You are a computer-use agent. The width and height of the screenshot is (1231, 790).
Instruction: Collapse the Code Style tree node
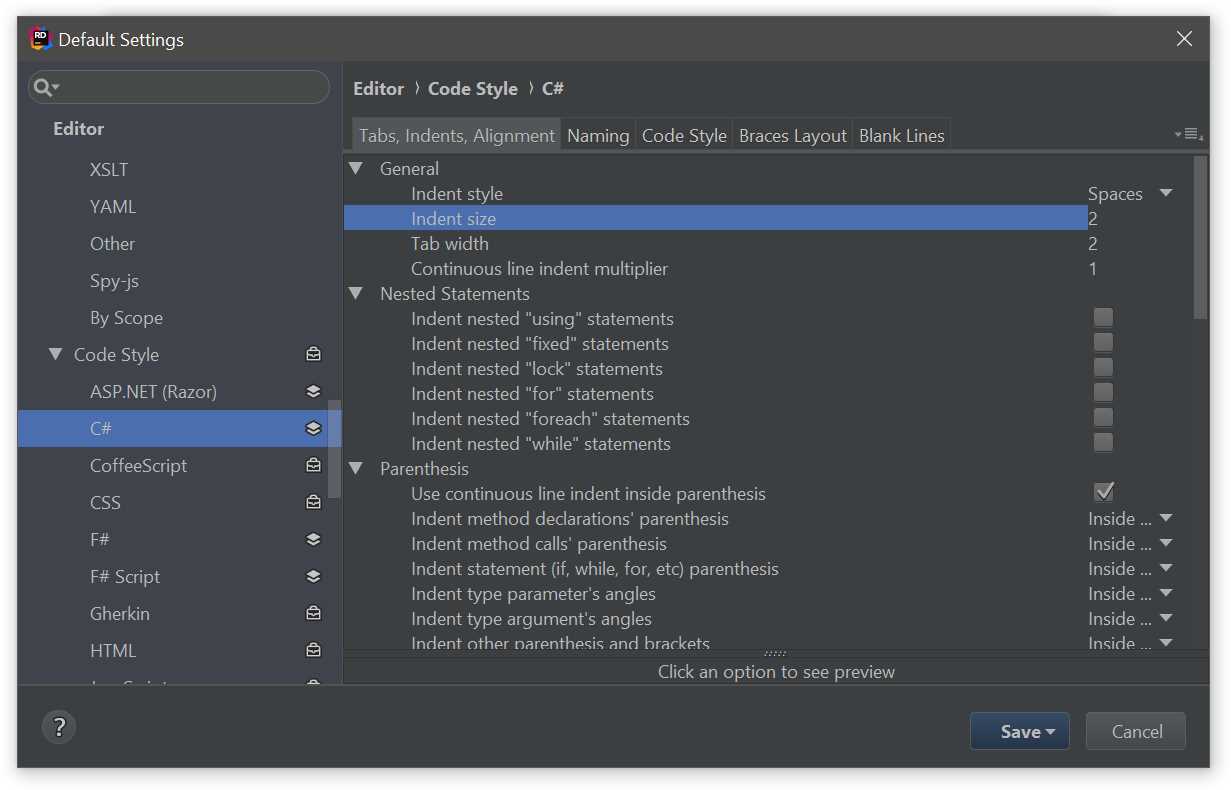point(55,354)
